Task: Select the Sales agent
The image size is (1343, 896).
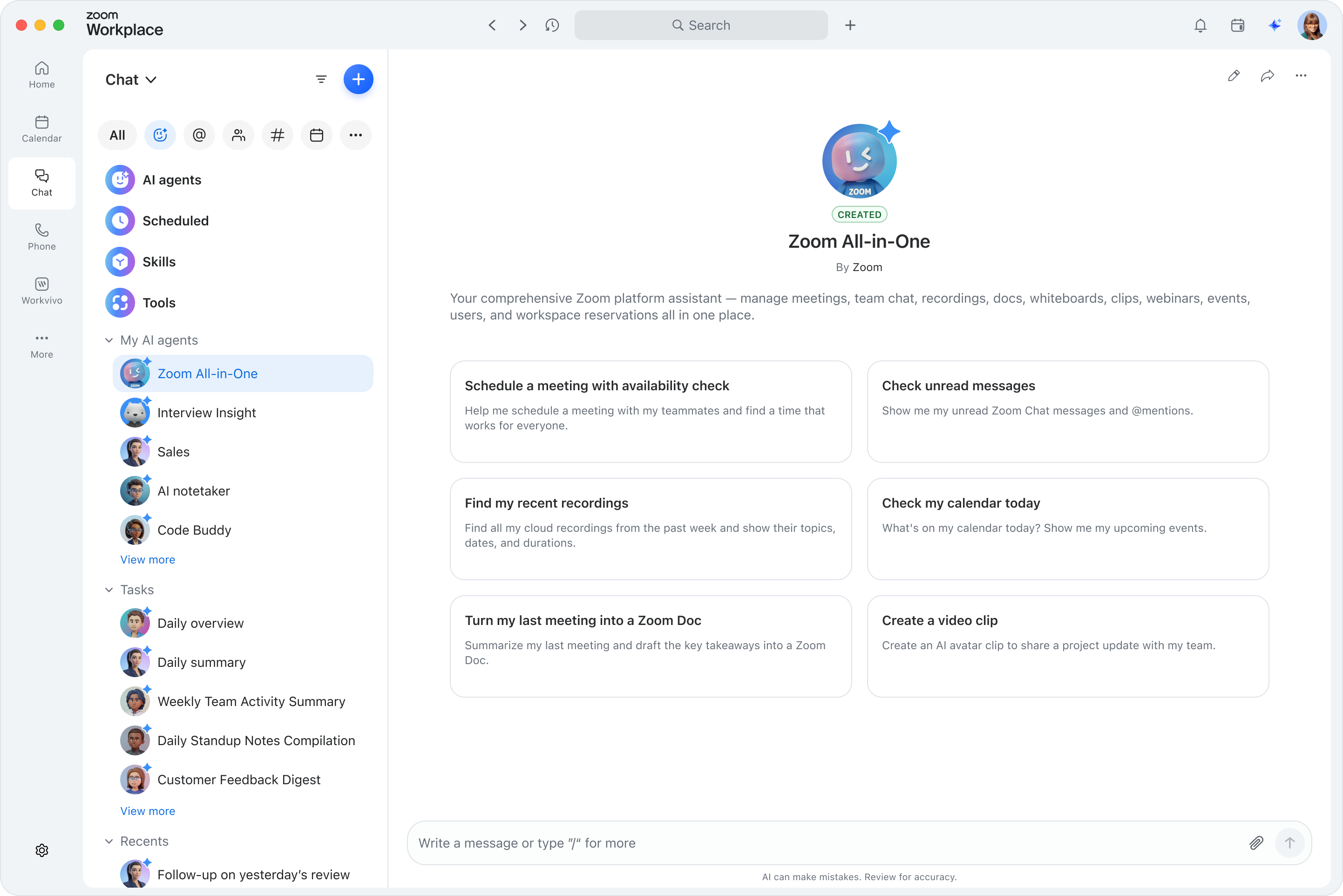Action: [243, 452]
